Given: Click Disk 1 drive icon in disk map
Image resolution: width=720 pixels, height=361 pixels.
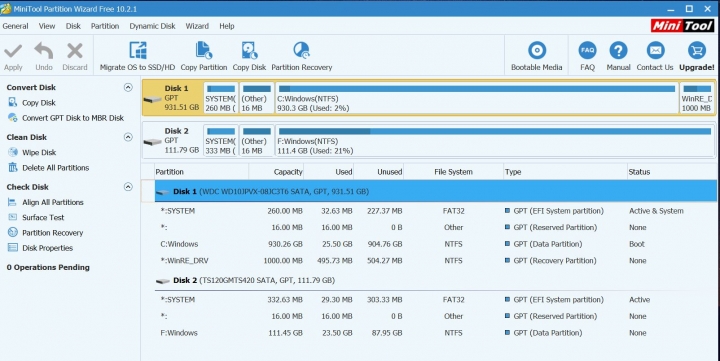Looking at the screenshot, I should tap(152, 99).
